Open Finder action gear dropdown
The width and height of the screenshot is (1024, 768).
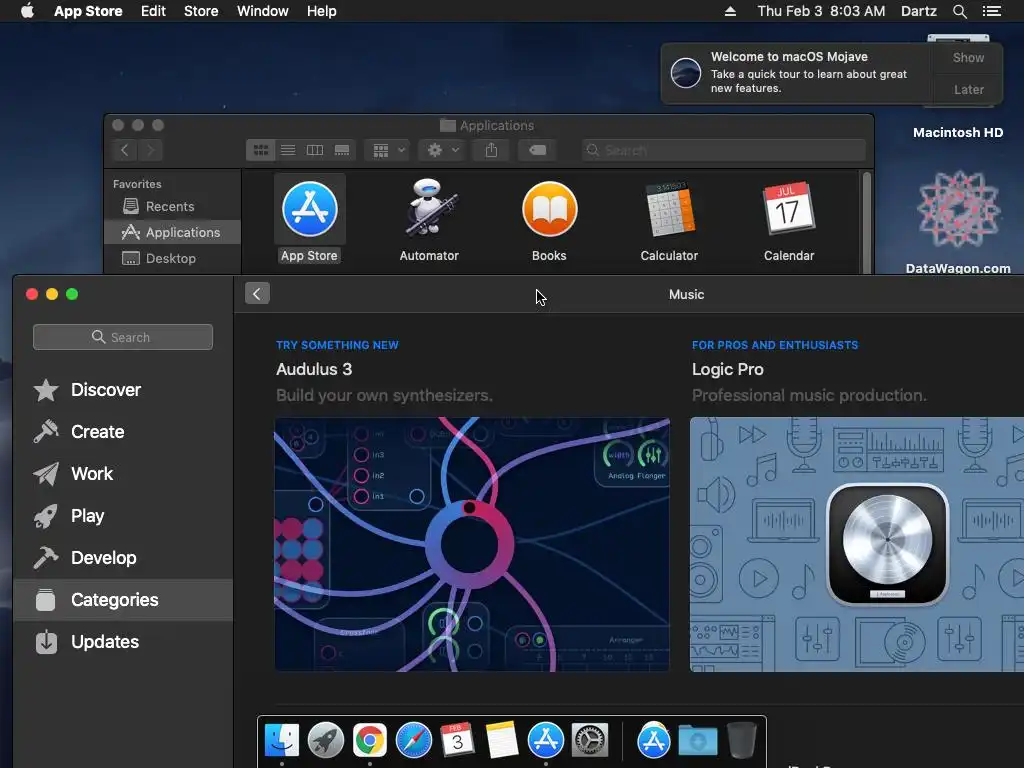click(x=443, y=150)
